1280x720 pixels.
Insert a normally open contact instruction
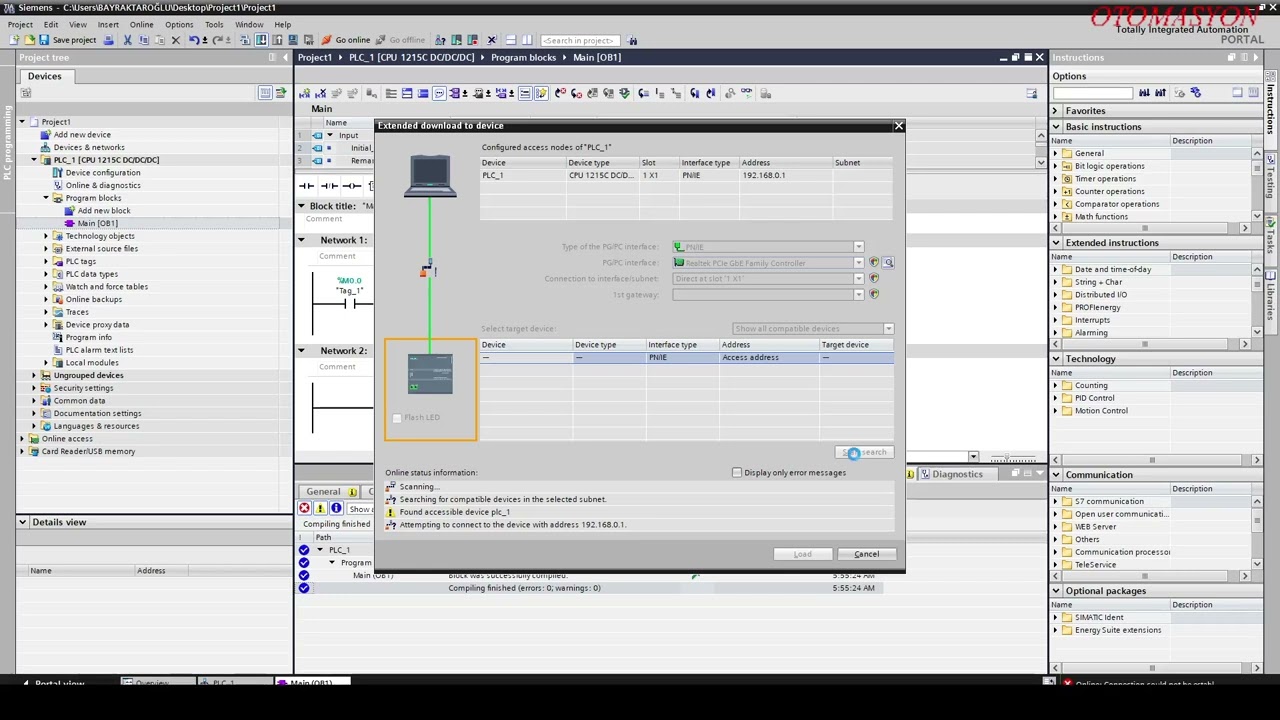click(307, 185)
